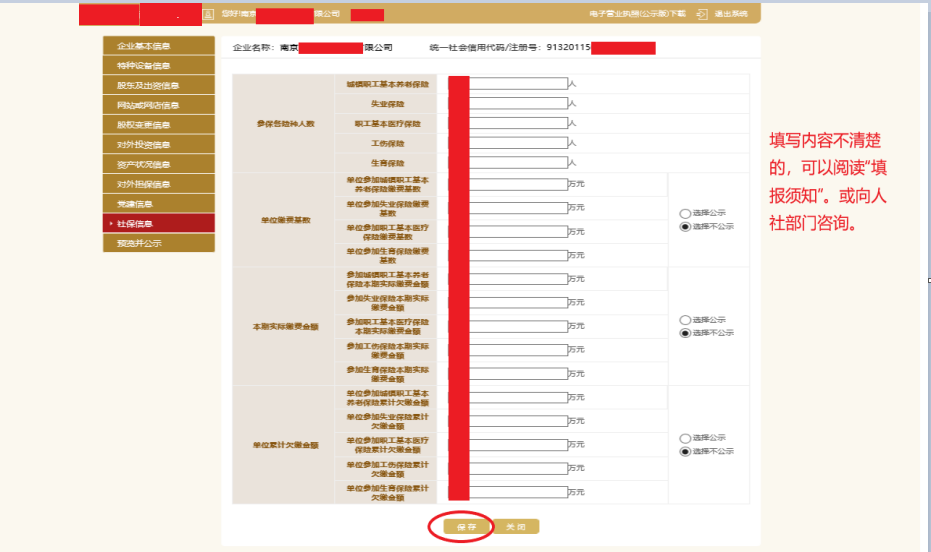Open 党建信息 sidebar item
Image resolution: width=931 pixels, height=552 pixels.
(x=159, y=204)
